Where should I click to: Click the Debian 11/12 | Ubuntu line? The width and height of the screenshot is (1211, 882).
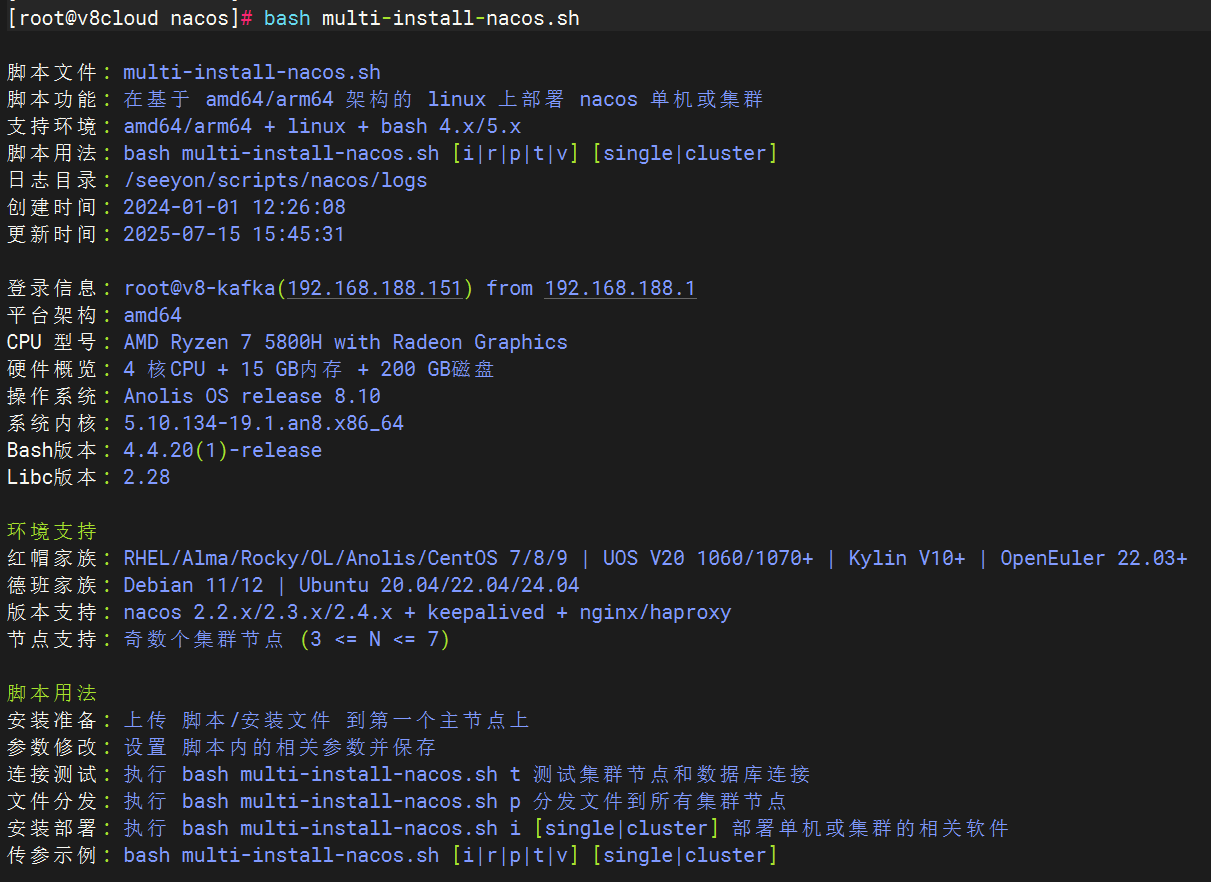(351, 585)
